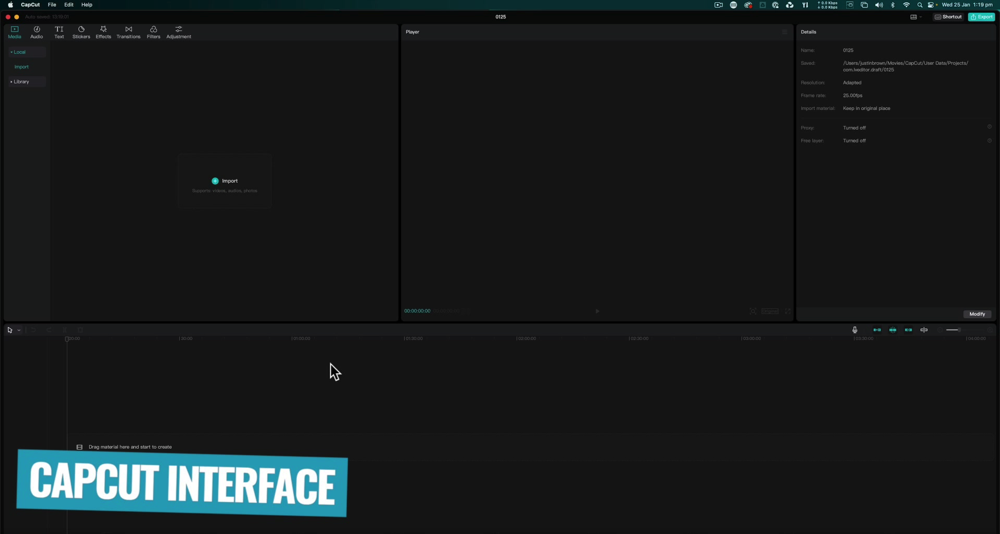Click the Free layer info icon
The height and width of the screenshot is (534, 1000).
(x=990, y=140)
